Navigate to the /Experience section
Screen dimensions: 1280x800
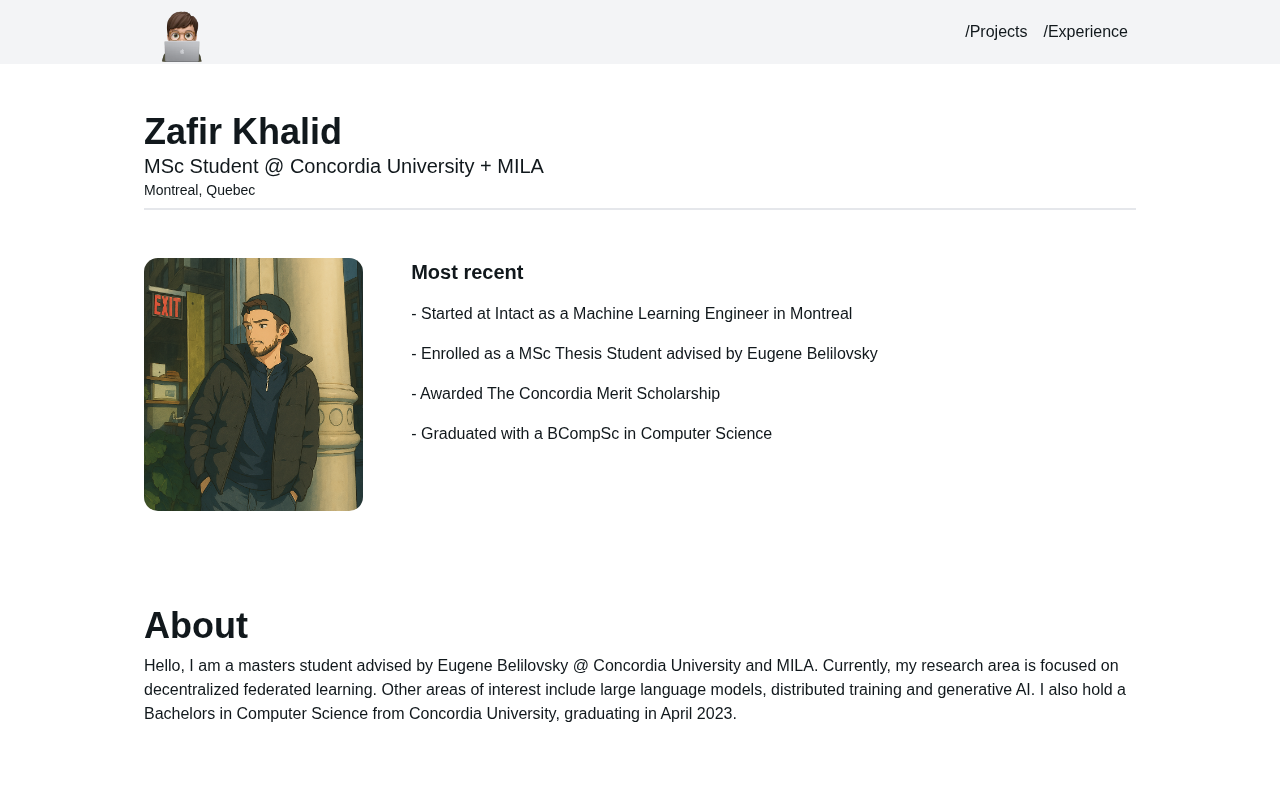click(1085, 32)
